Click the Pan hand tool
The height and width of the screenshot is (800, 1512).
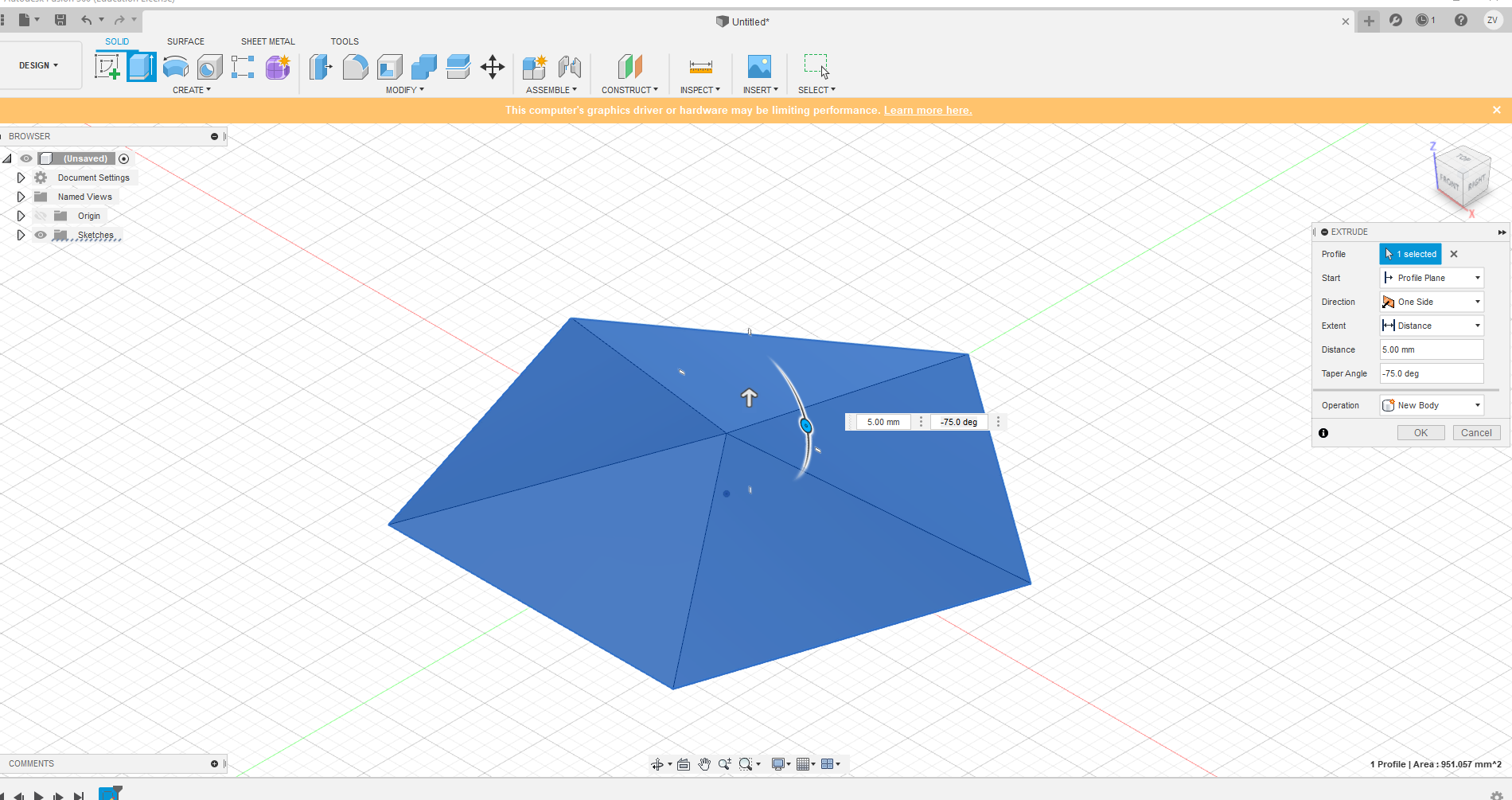click(704, 764)
